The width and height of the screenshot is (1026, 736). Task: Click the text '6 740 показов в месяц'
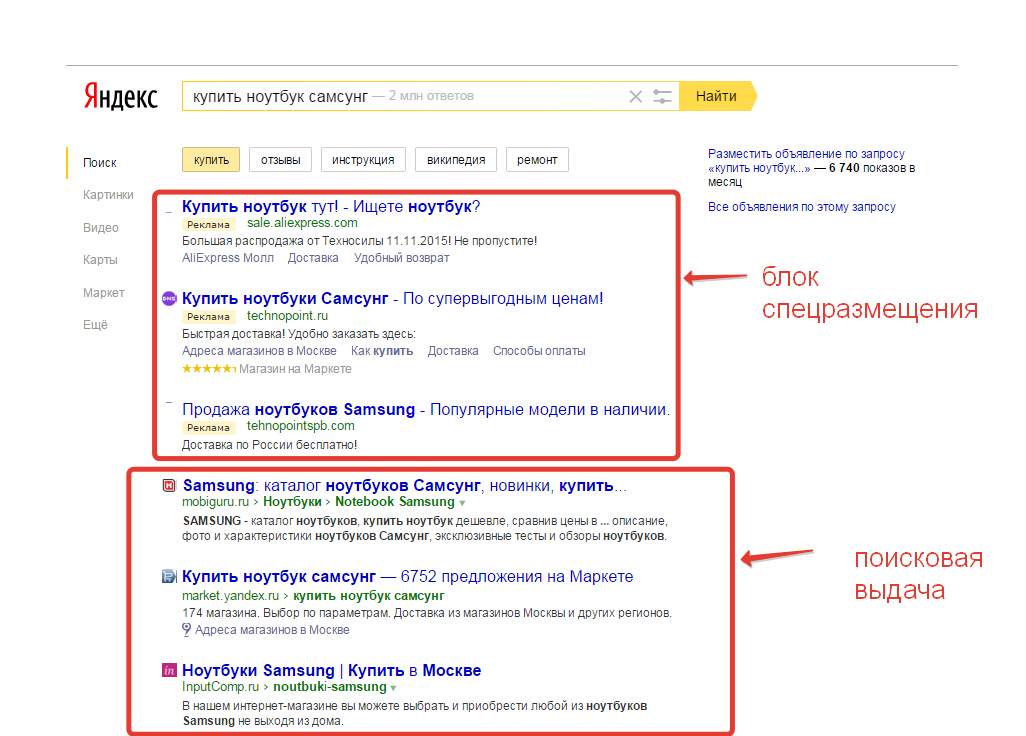[811, 175]
